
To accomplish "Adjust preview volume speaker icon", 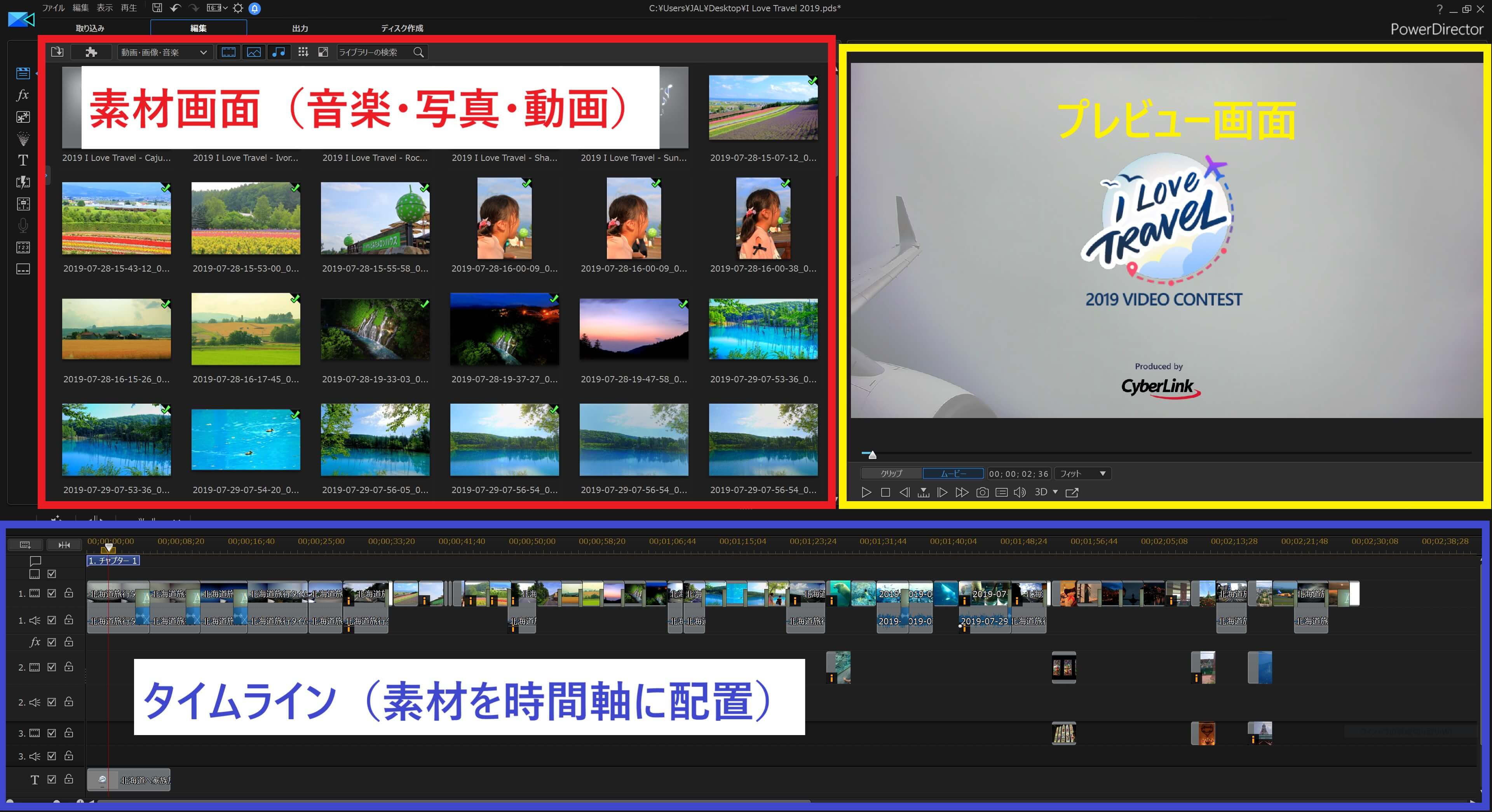I will pos(1020,492).
